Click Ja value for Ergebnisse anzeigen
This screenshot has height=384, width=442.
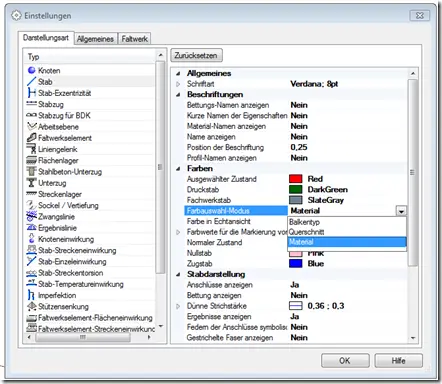pos(295,317)
